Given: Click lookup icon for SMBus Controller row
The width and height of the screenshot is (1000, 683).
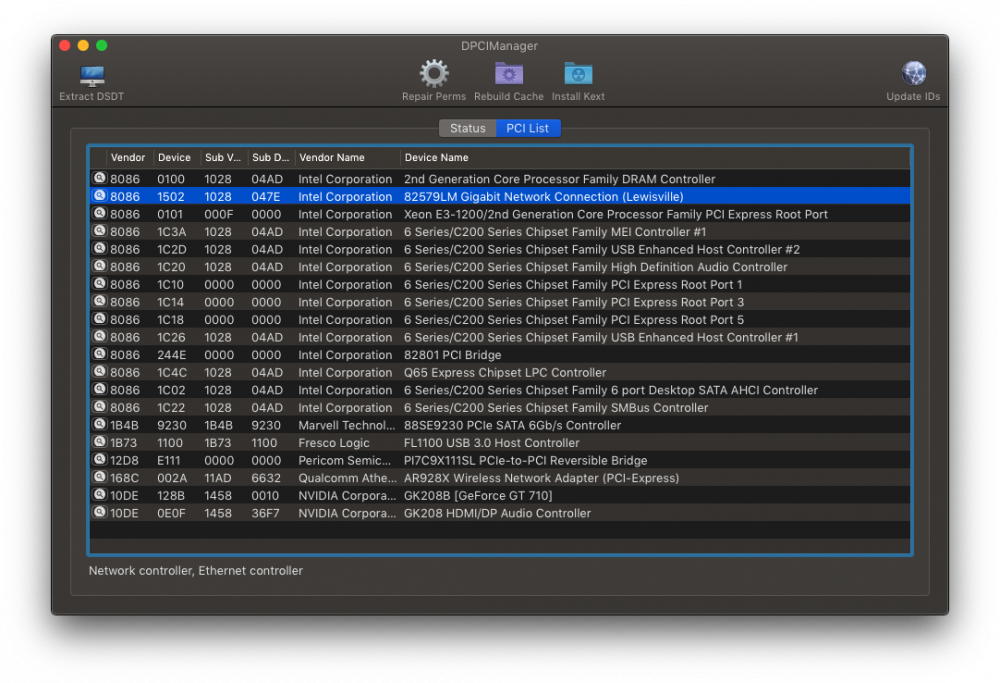Looking at the screenshot, I should point(99,406).
